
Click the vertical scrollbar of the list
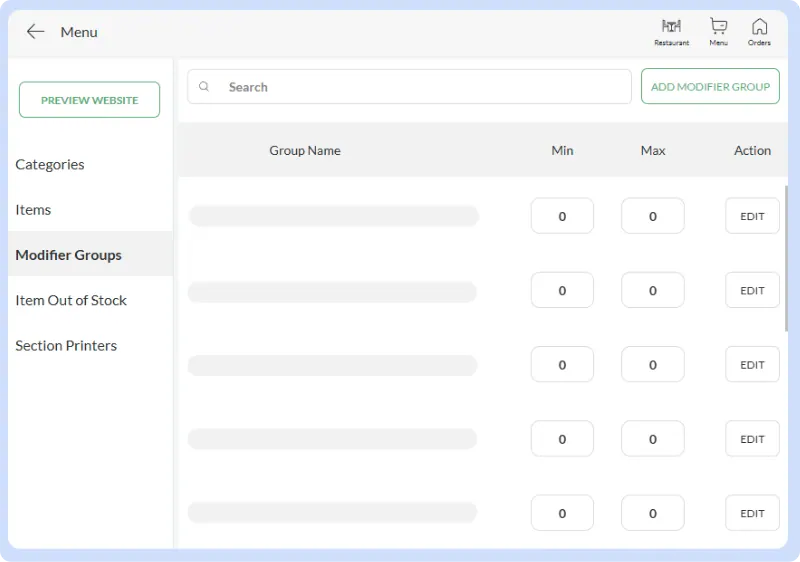(786, 259)
